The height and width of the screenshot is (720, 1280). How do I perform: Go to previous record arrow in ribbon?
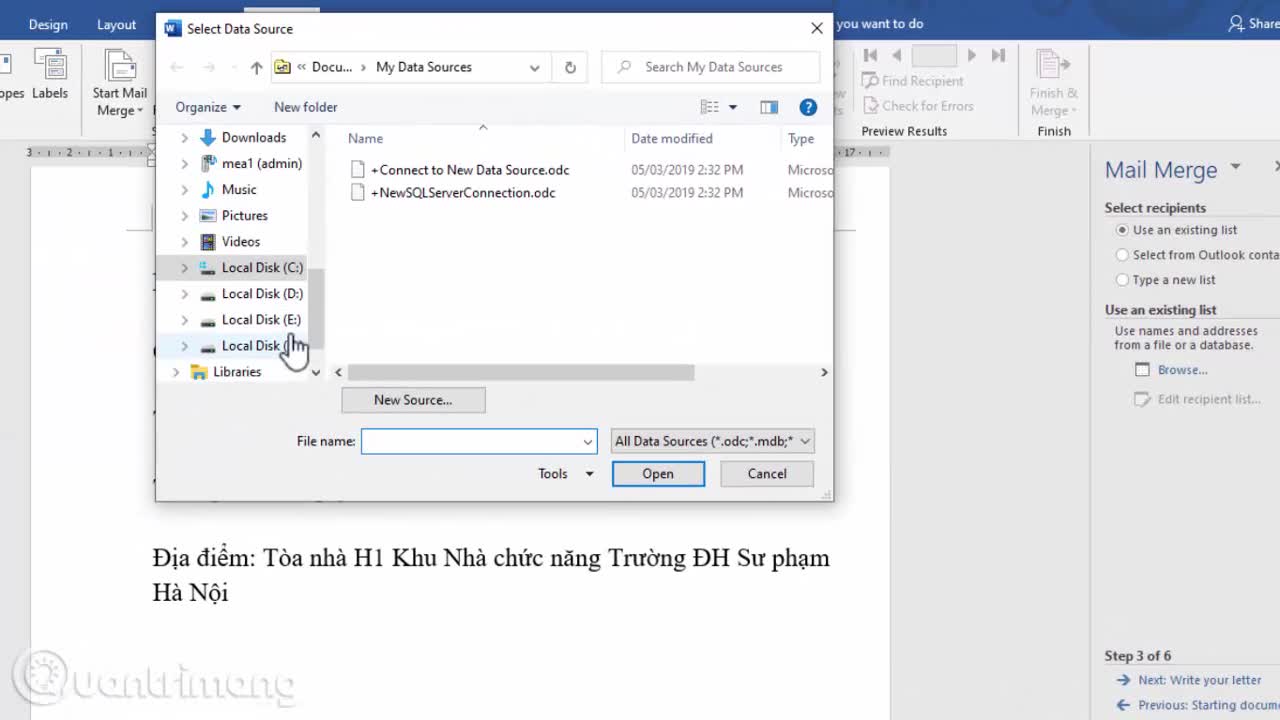tap(897, 55)
